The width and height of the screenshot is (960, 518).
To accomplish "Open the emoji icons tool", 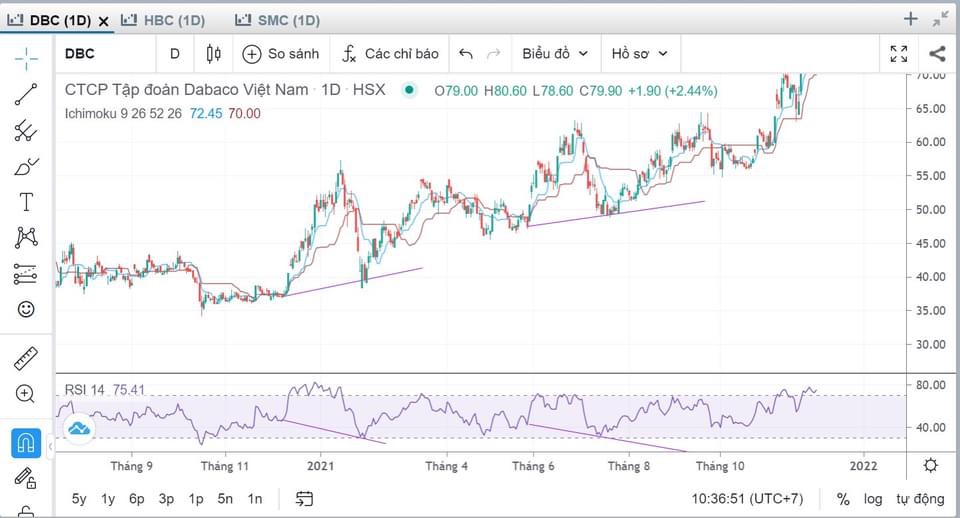I will 26,309.
